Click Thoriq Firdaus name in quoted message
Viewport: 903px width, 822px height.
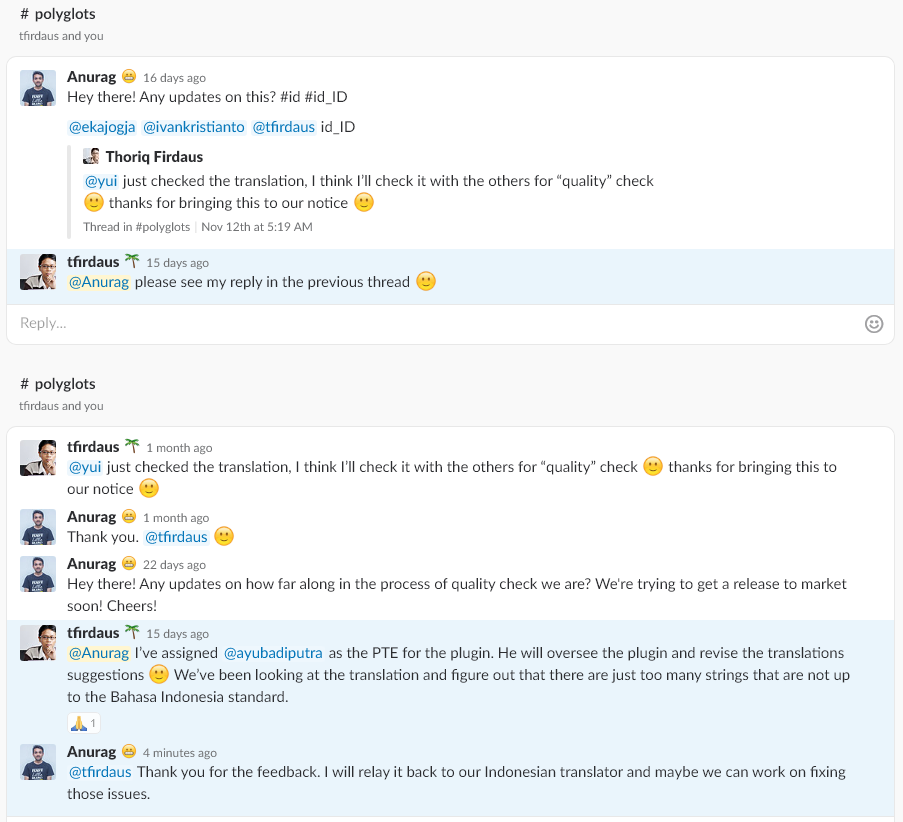154,156
